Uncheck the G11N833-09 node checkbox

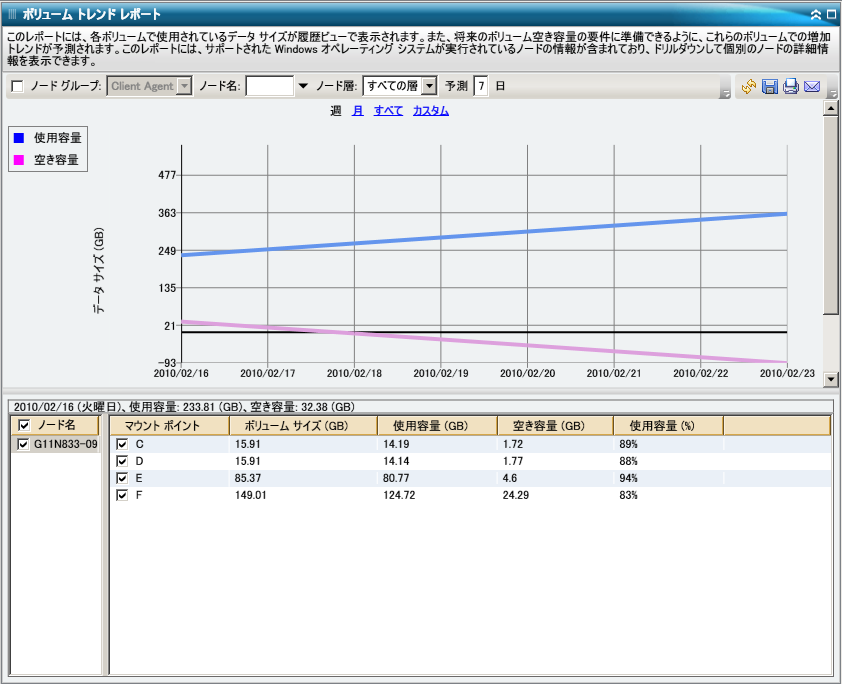[24, 445]
